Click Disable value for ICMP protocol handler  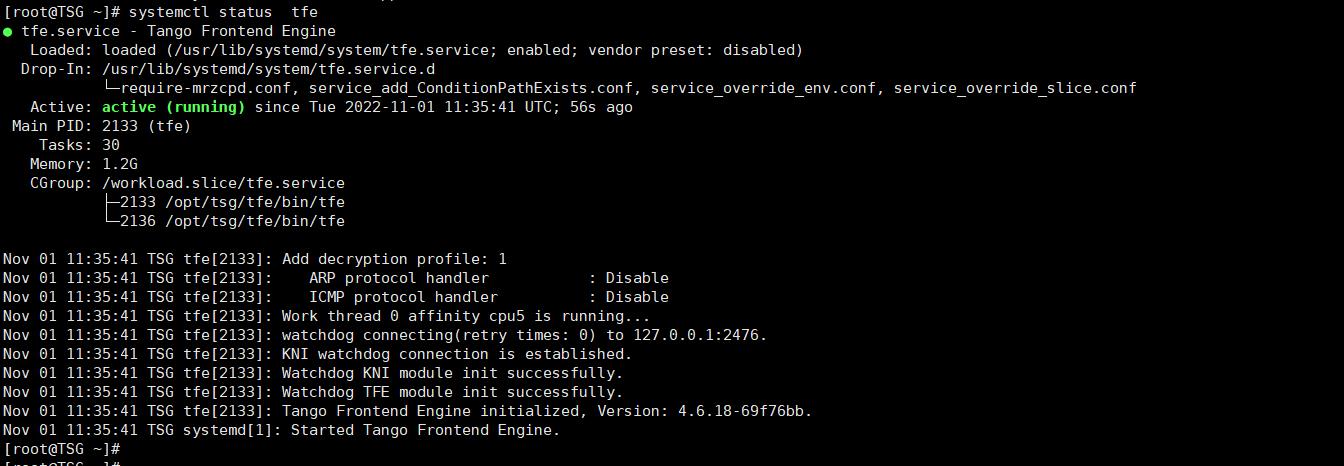(637, 297)
